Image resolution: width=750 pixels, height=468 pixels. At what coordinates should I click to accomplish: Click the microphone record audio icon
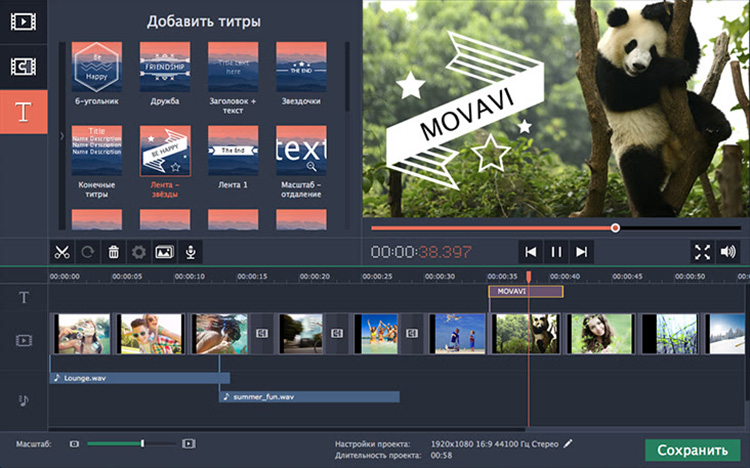189,252
